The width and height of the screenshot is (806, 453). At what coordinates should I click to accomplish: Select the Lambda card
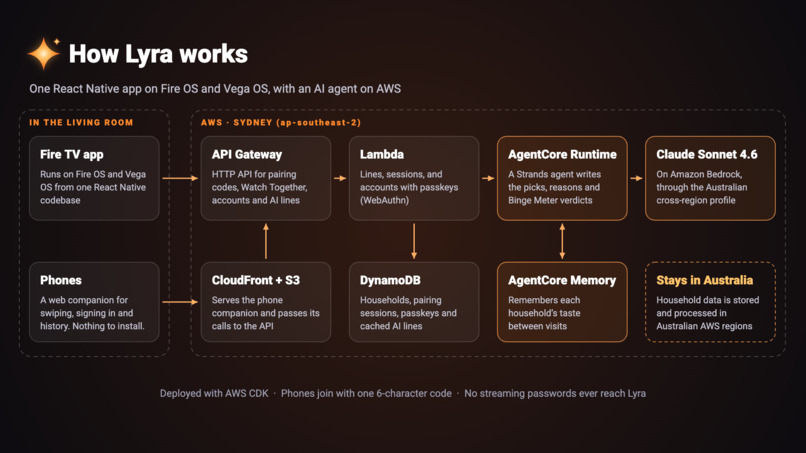point(414,178)
